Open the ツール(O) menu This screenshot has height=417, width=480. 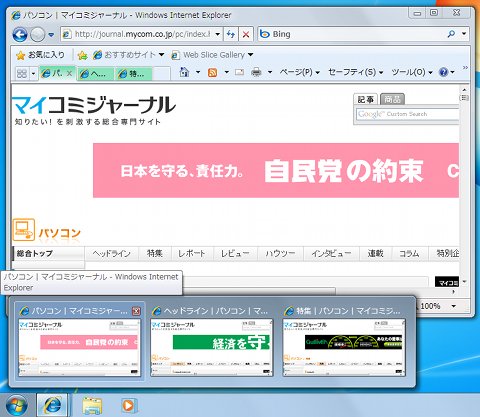[x=412, y=72]
